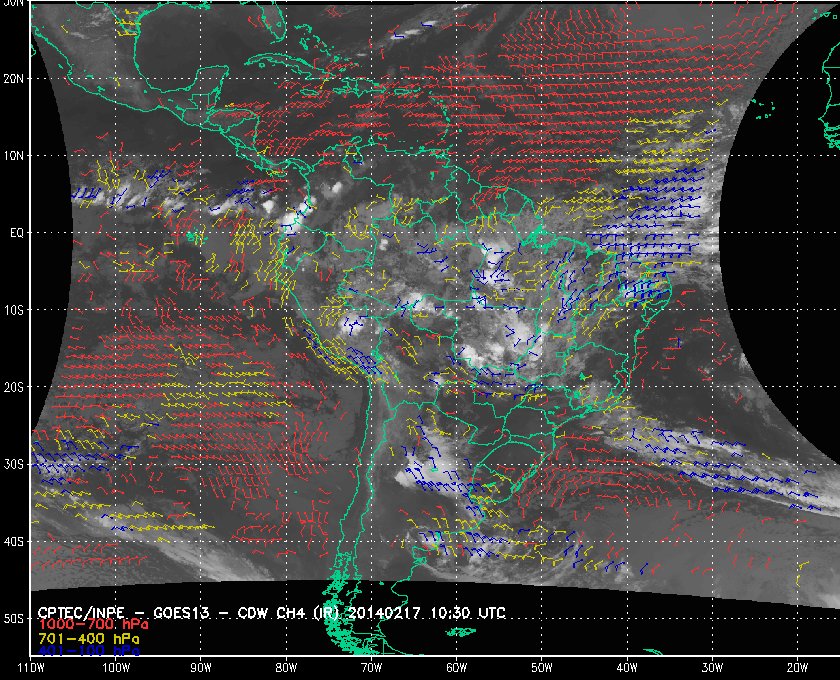Click the red 1000-700 hPa legend entry
Viewport: 840px width, 680px height.
(93, 625)
